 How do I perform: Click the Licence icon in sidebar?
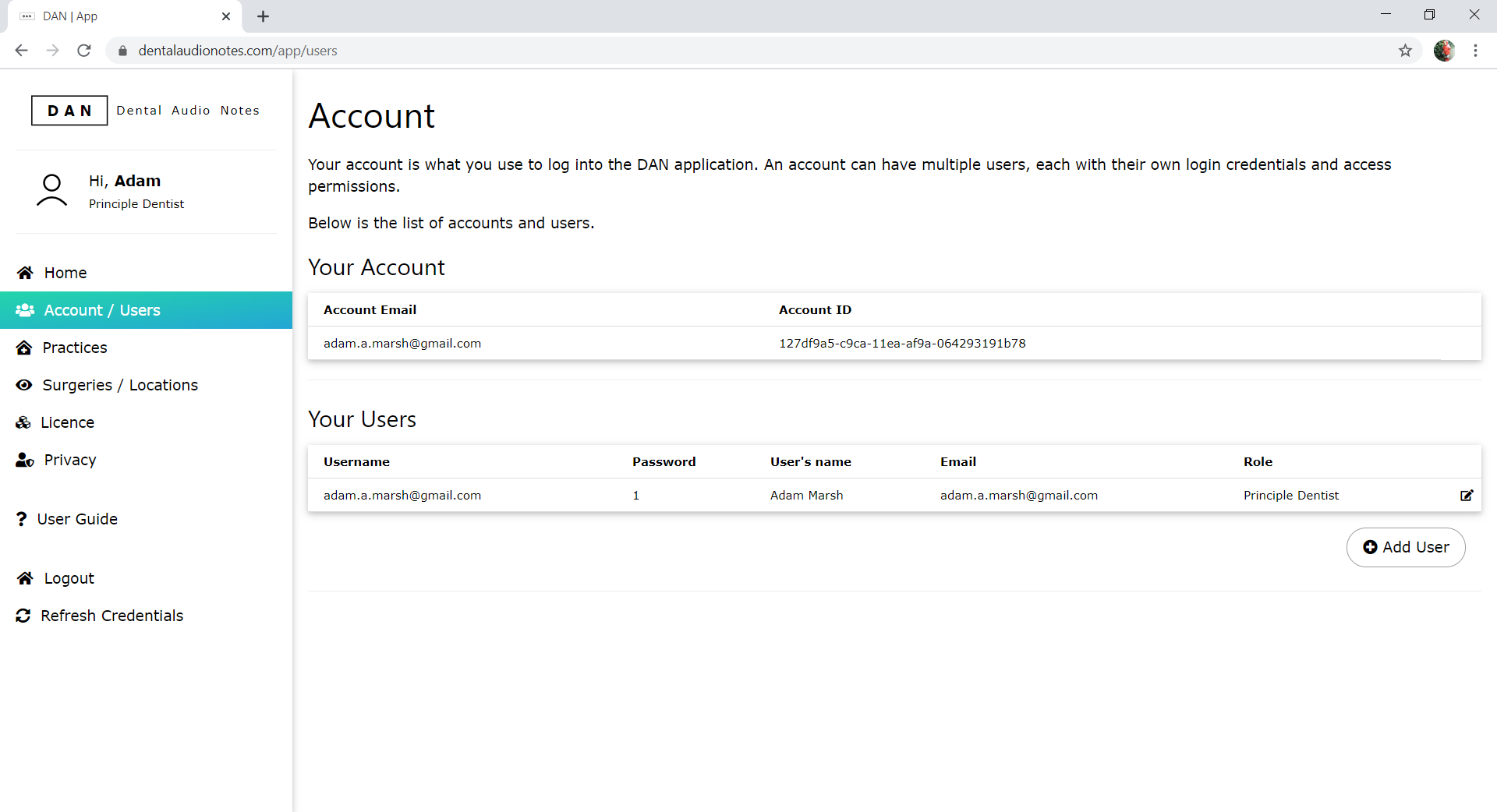pos(23,422)
